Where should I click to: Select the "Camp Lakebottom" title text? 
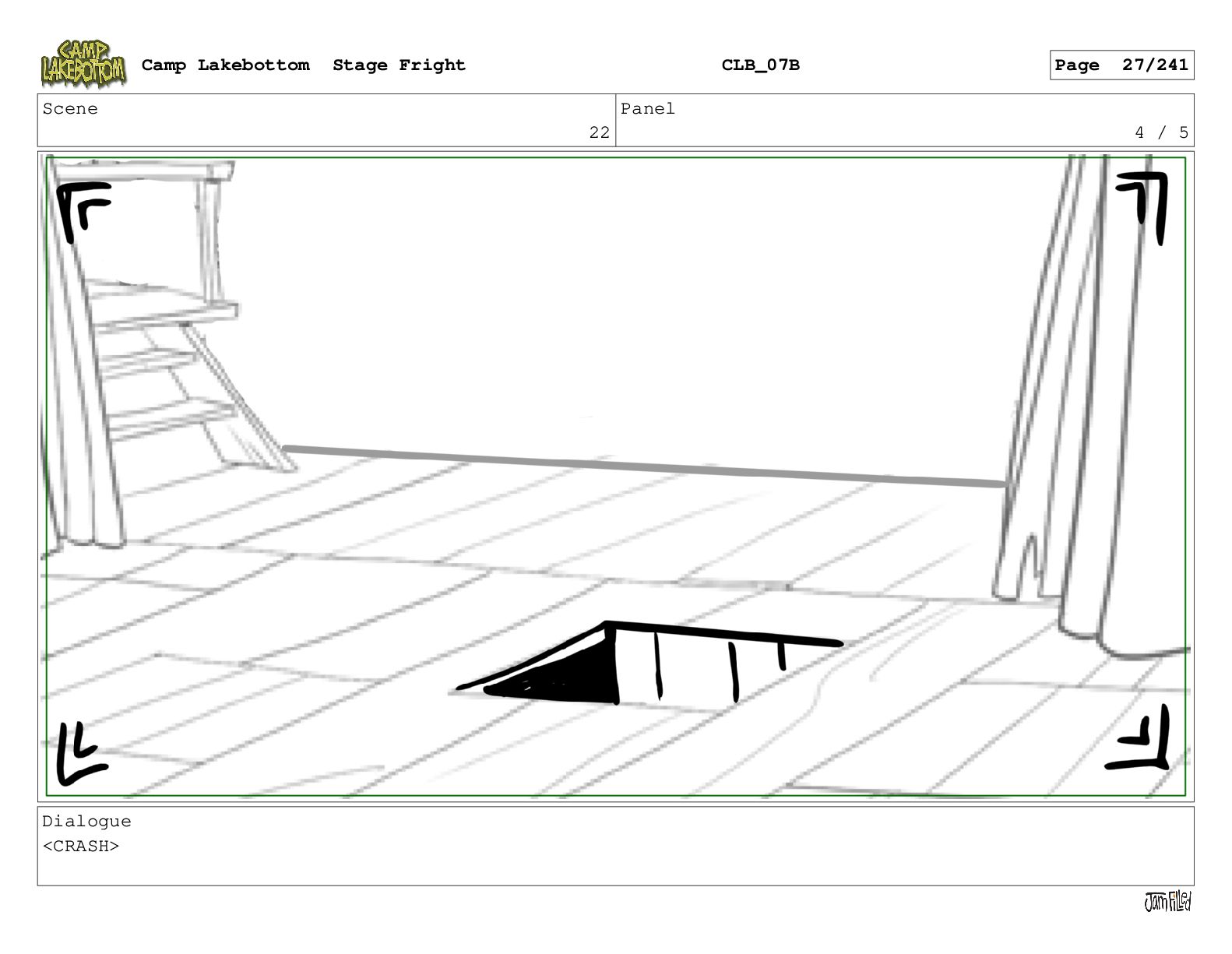click(x=225, y=65)
